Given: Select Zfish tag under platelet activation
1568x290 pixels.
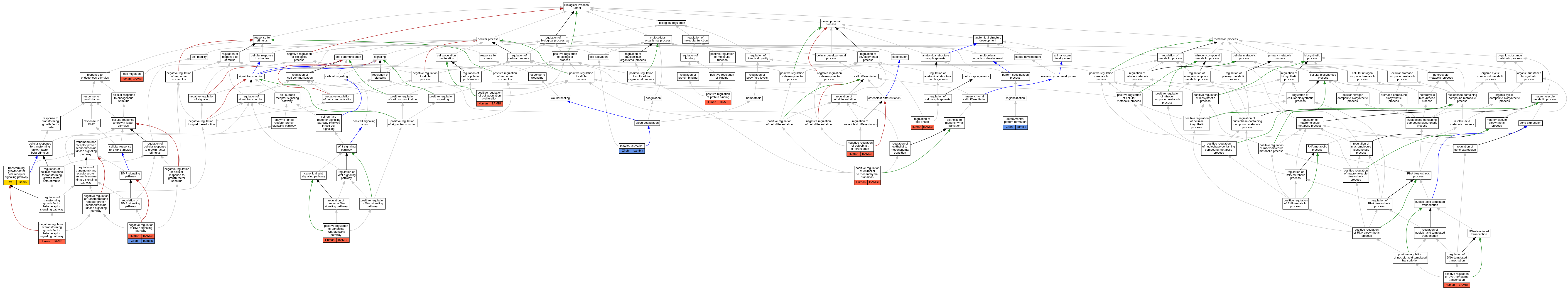Looking at the screenshot, I should click(625, 151).
